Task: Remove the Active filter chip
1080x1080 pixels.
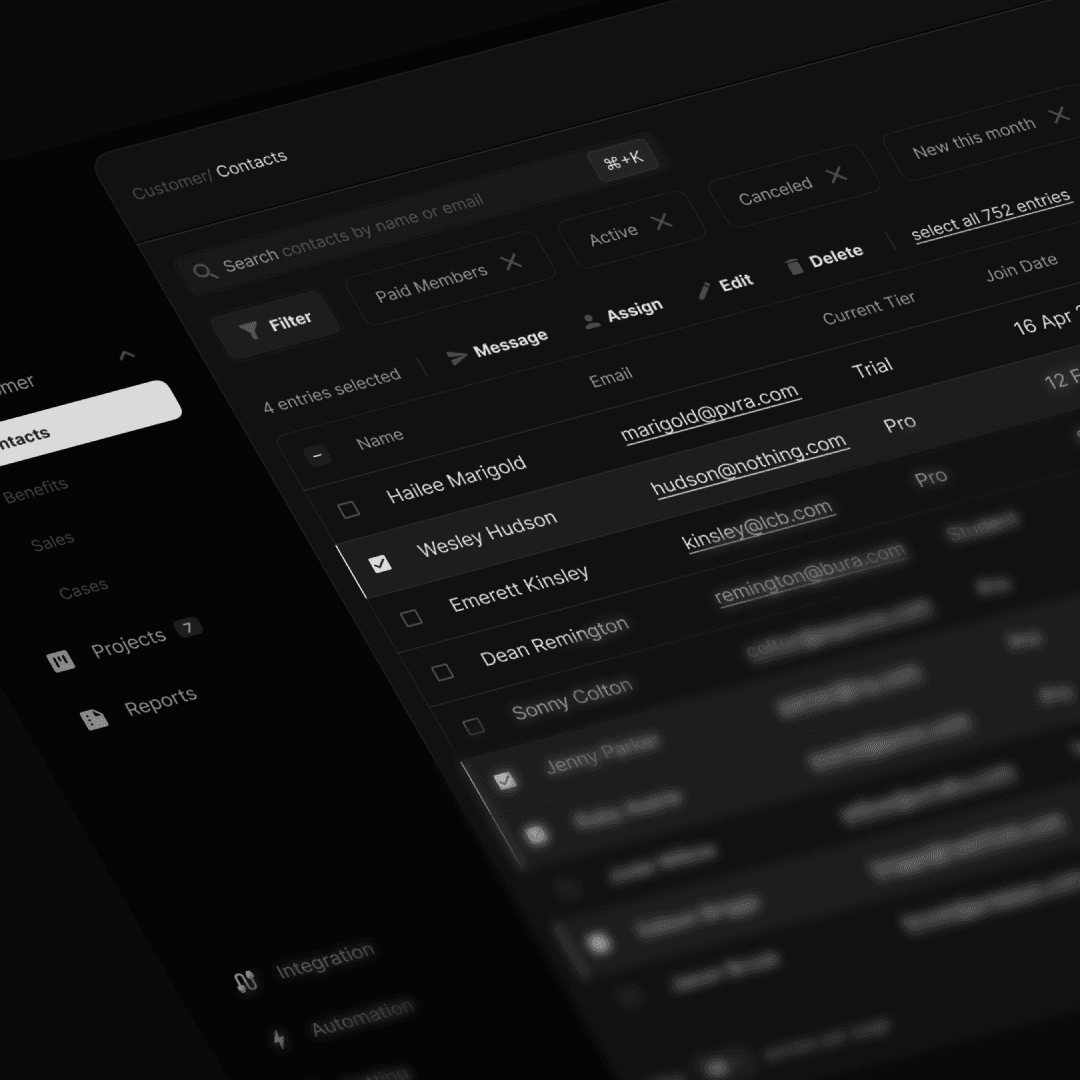Action: (x=662, y=222)
